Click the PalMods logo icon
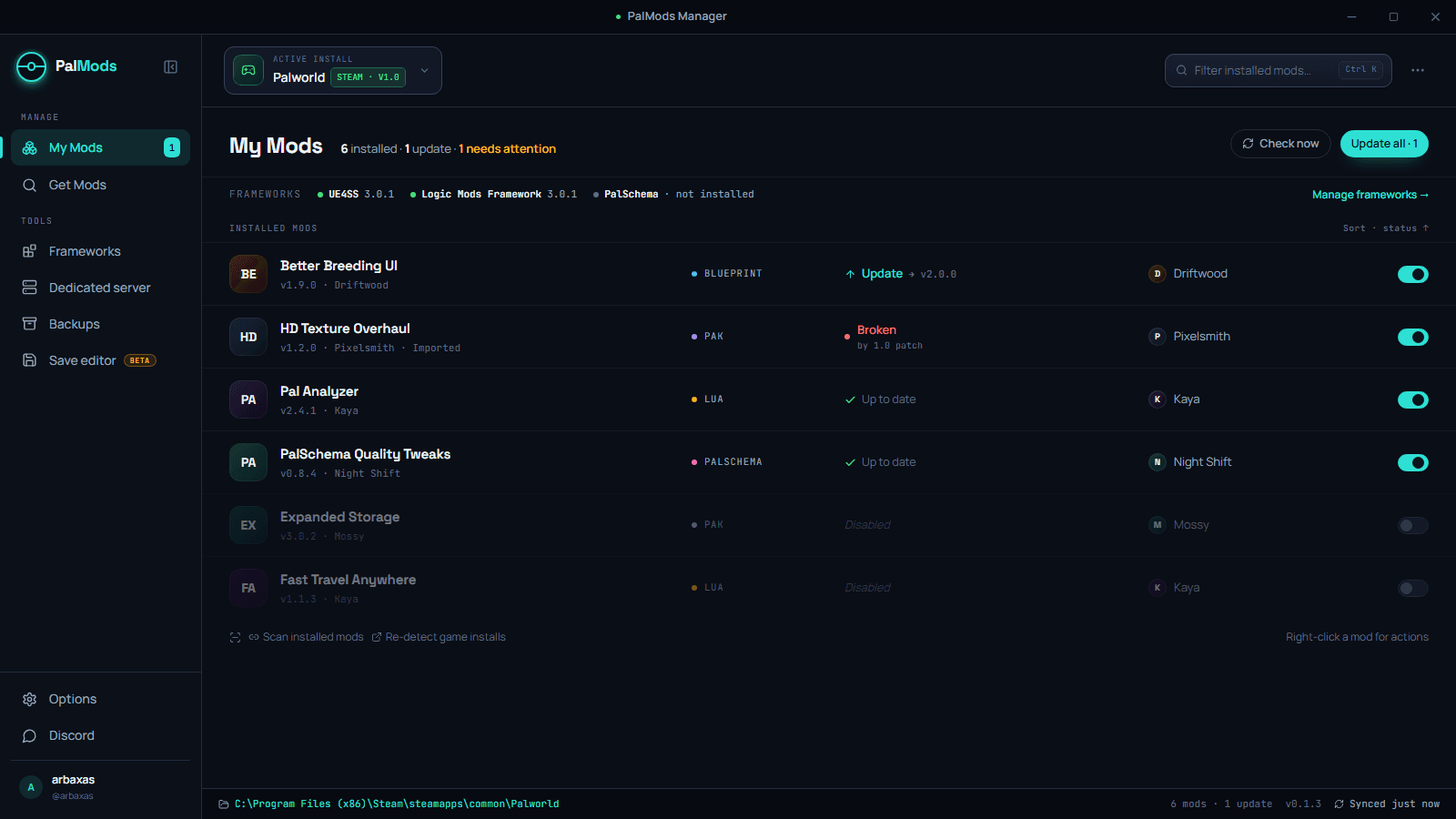1456x819 pixels. 31,66
